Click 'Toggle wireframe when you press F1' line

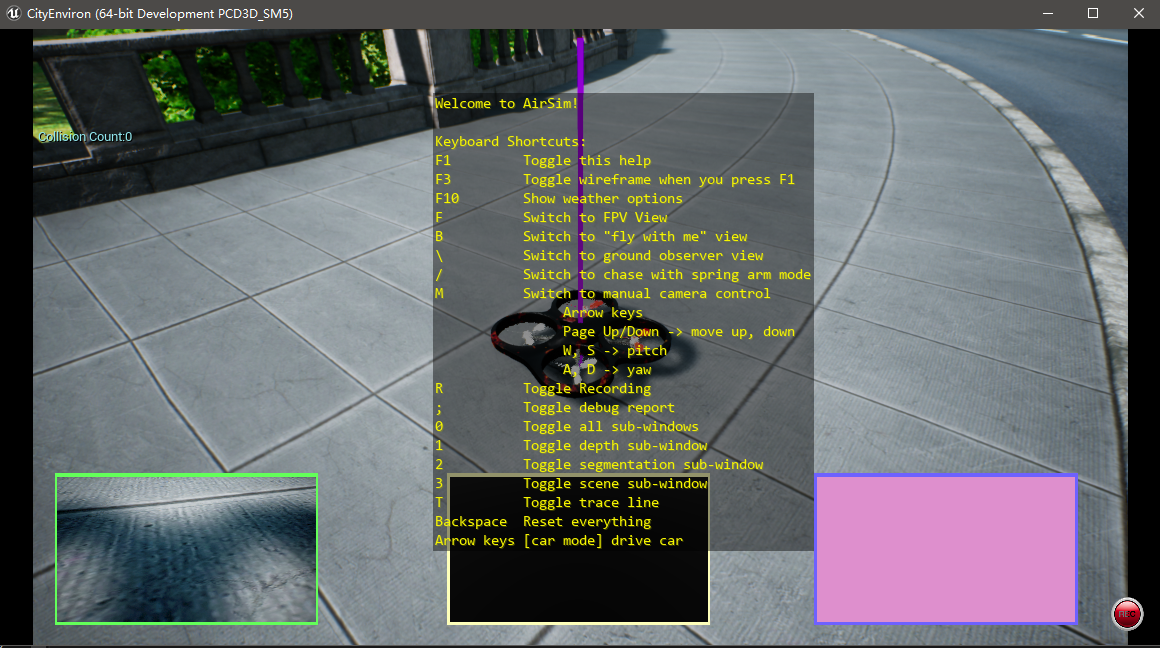(658, 179)
